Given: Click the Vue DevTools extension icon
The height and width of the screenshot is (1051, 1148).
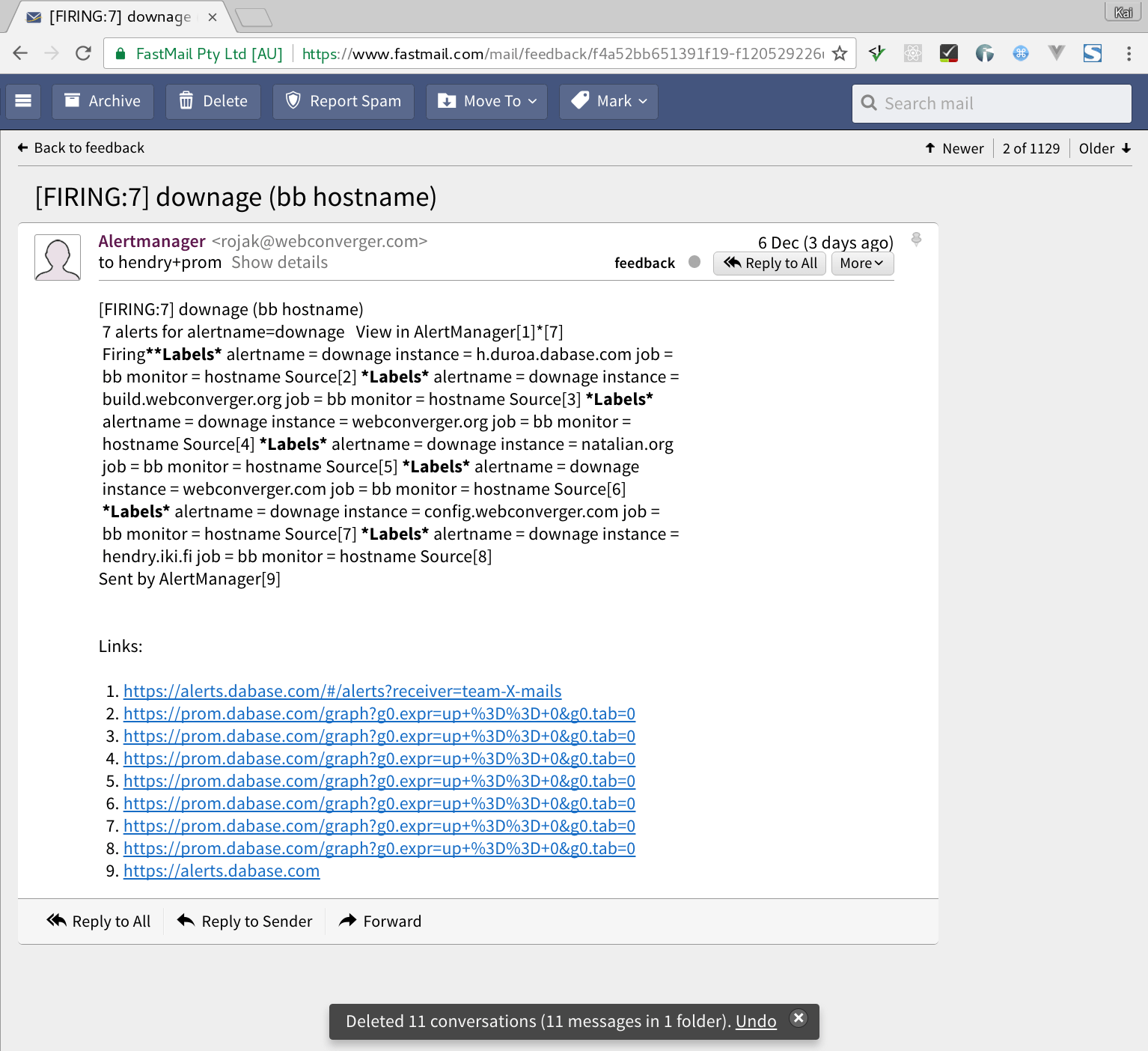Looking at the screenshot, I should (x=1056, y=53).
